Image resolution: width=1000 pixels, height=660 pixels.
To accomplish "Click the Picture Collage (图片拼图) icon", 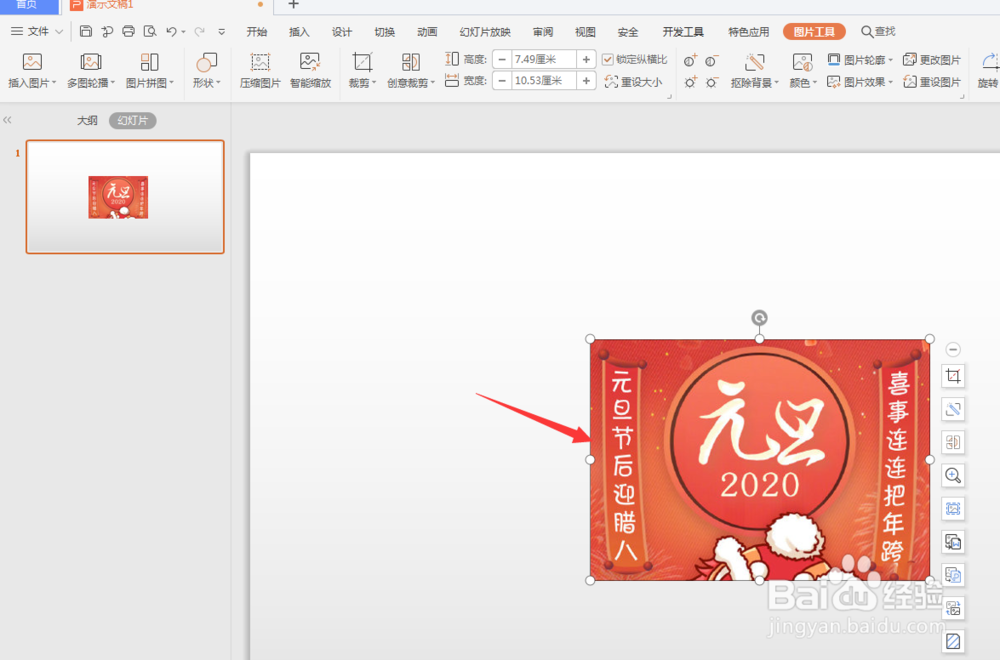I will click(149, 62).
